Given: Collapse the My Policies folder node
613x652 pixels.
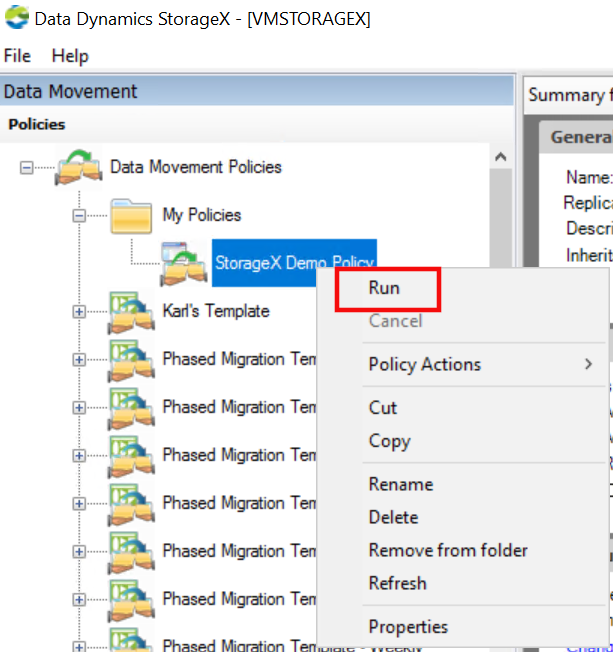Looking at the screenshot, I should coord(79,216).
